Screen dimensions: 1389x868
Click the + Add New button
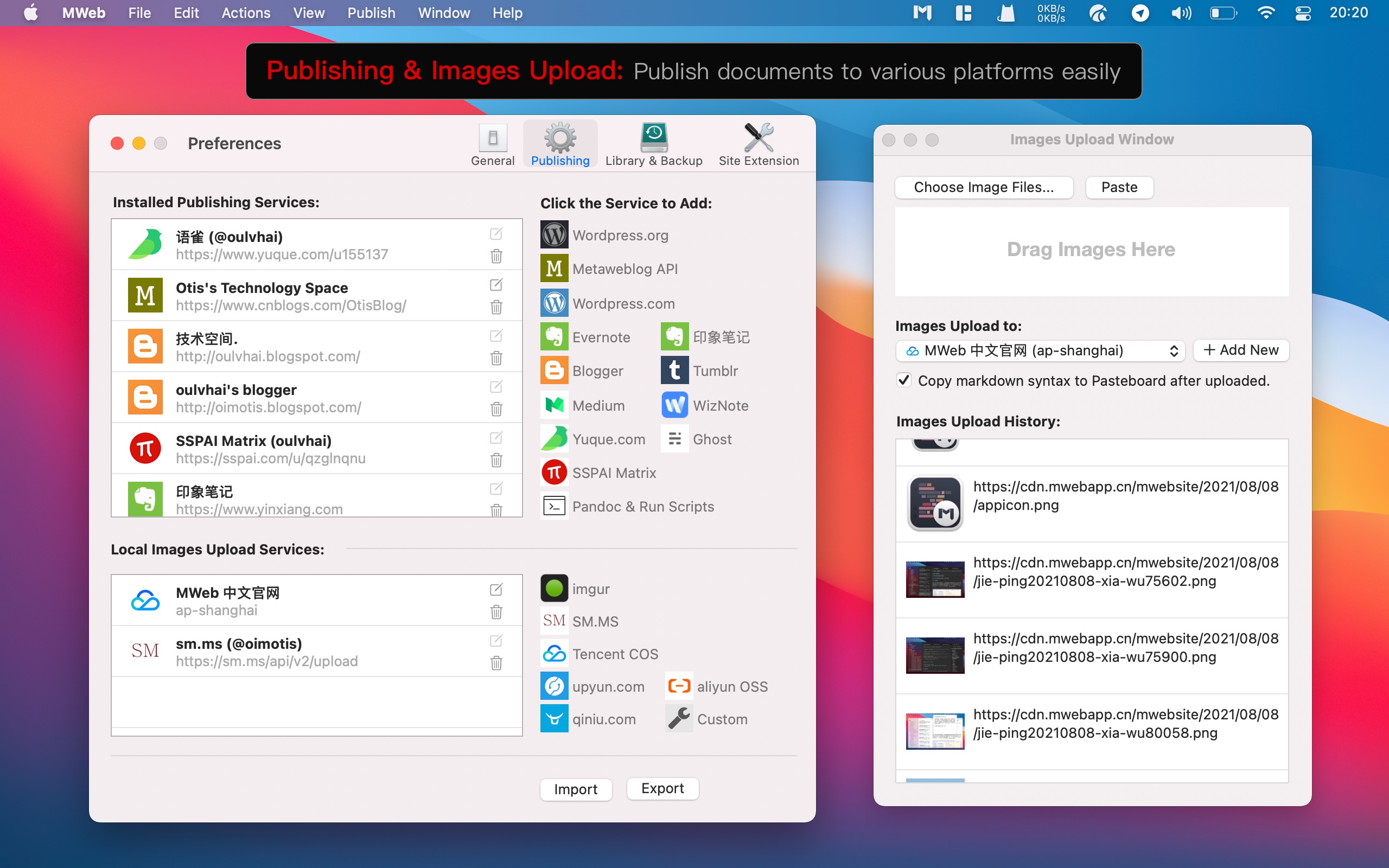click(1240, 350)
